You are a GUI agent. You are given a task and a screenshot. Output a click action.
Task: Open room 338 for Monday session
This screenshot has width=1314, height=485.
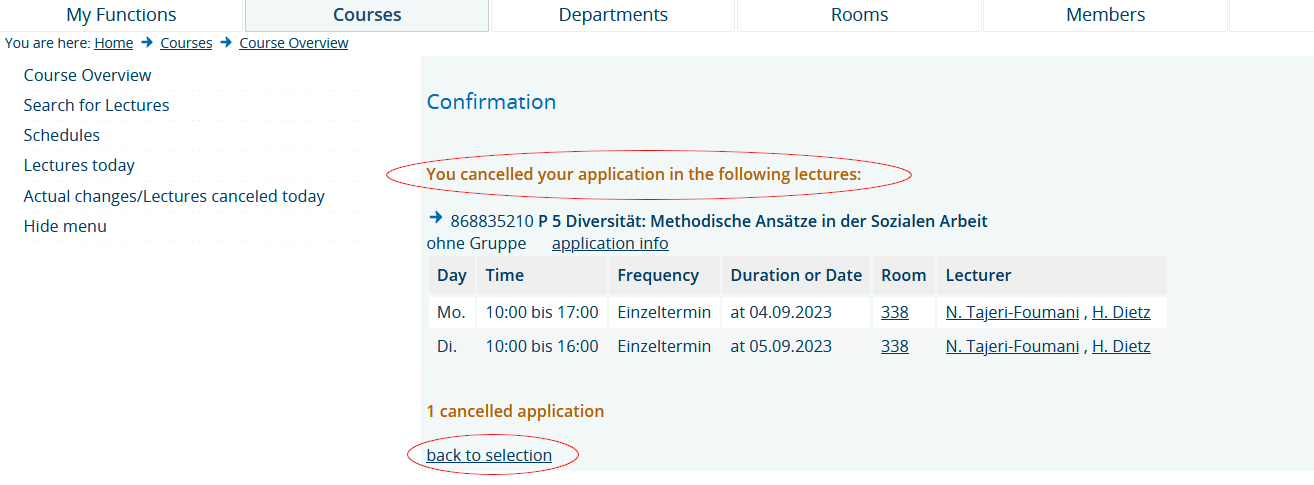[x=895, y=312]
